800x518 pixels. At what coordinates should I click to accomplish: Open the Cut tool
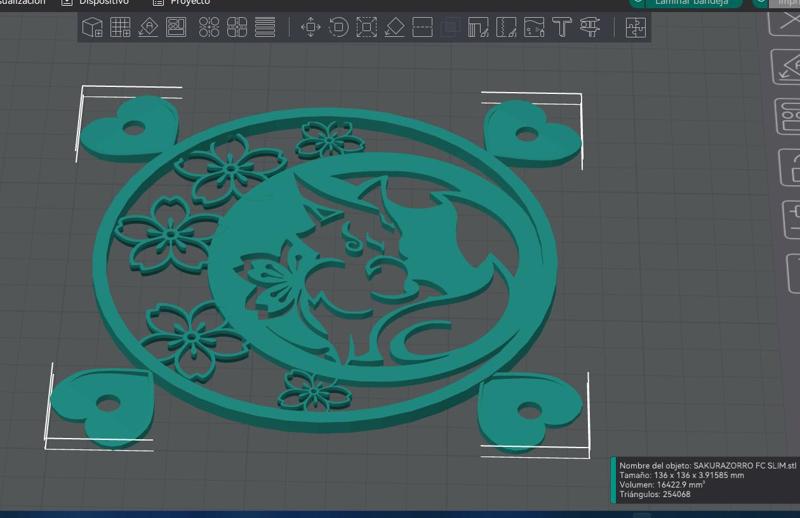[x=423, y=28]
